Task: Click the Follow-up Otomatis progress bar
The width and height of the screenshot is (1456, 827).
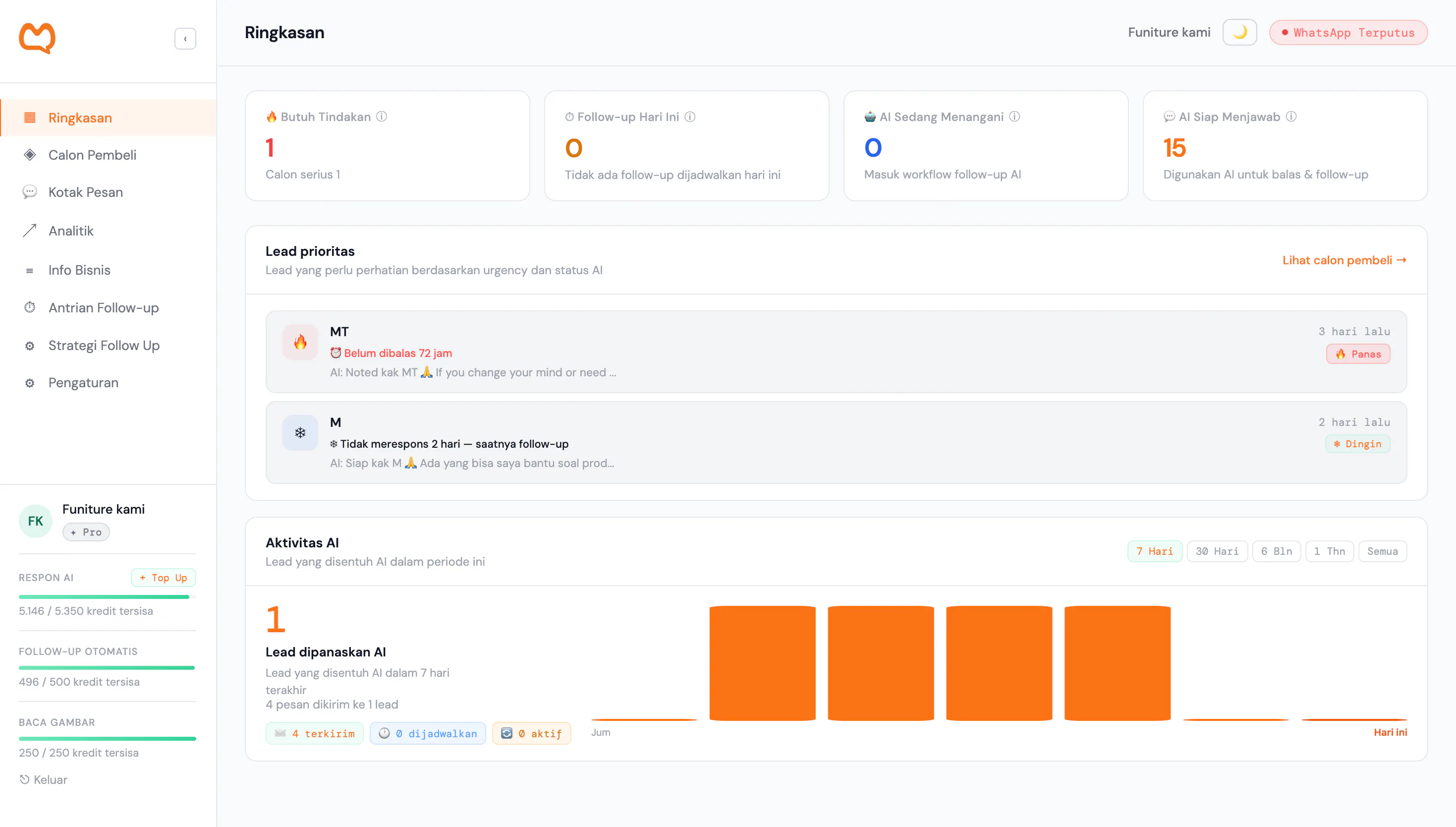Action: 107,667
